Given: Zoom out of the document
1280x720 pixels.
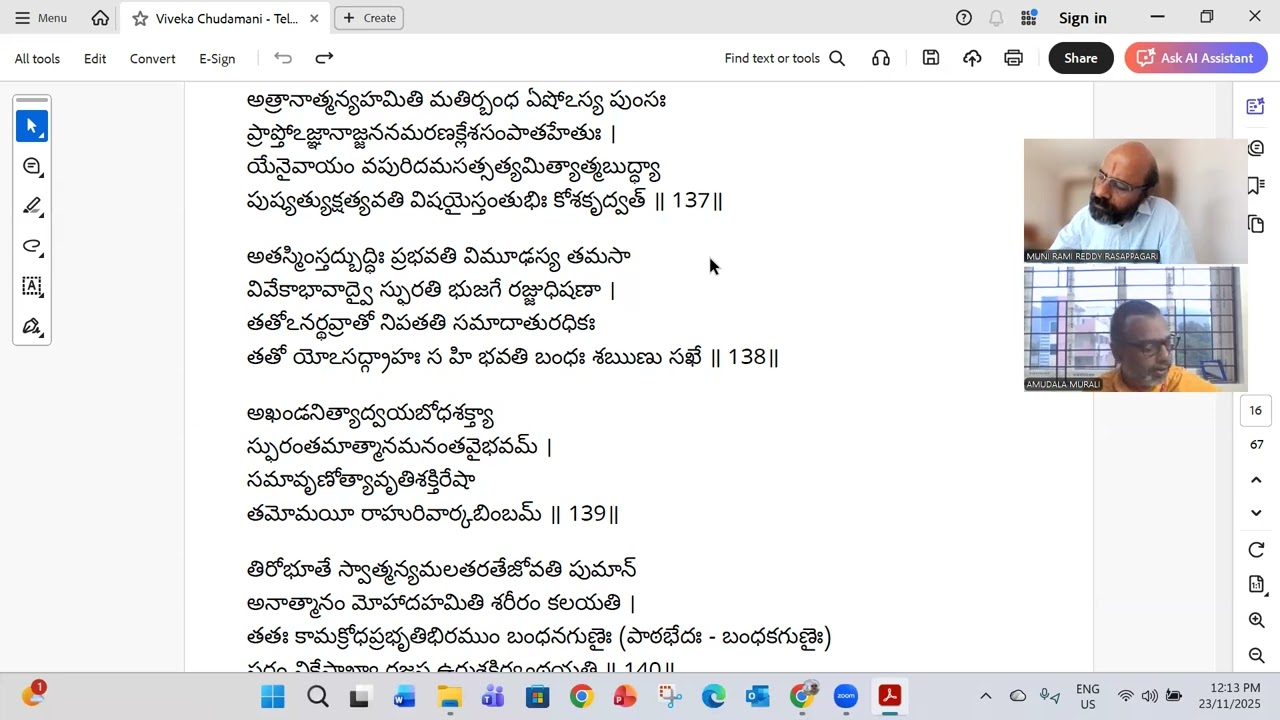Looking at the screenshot, I should click(x=1257, y=655).
